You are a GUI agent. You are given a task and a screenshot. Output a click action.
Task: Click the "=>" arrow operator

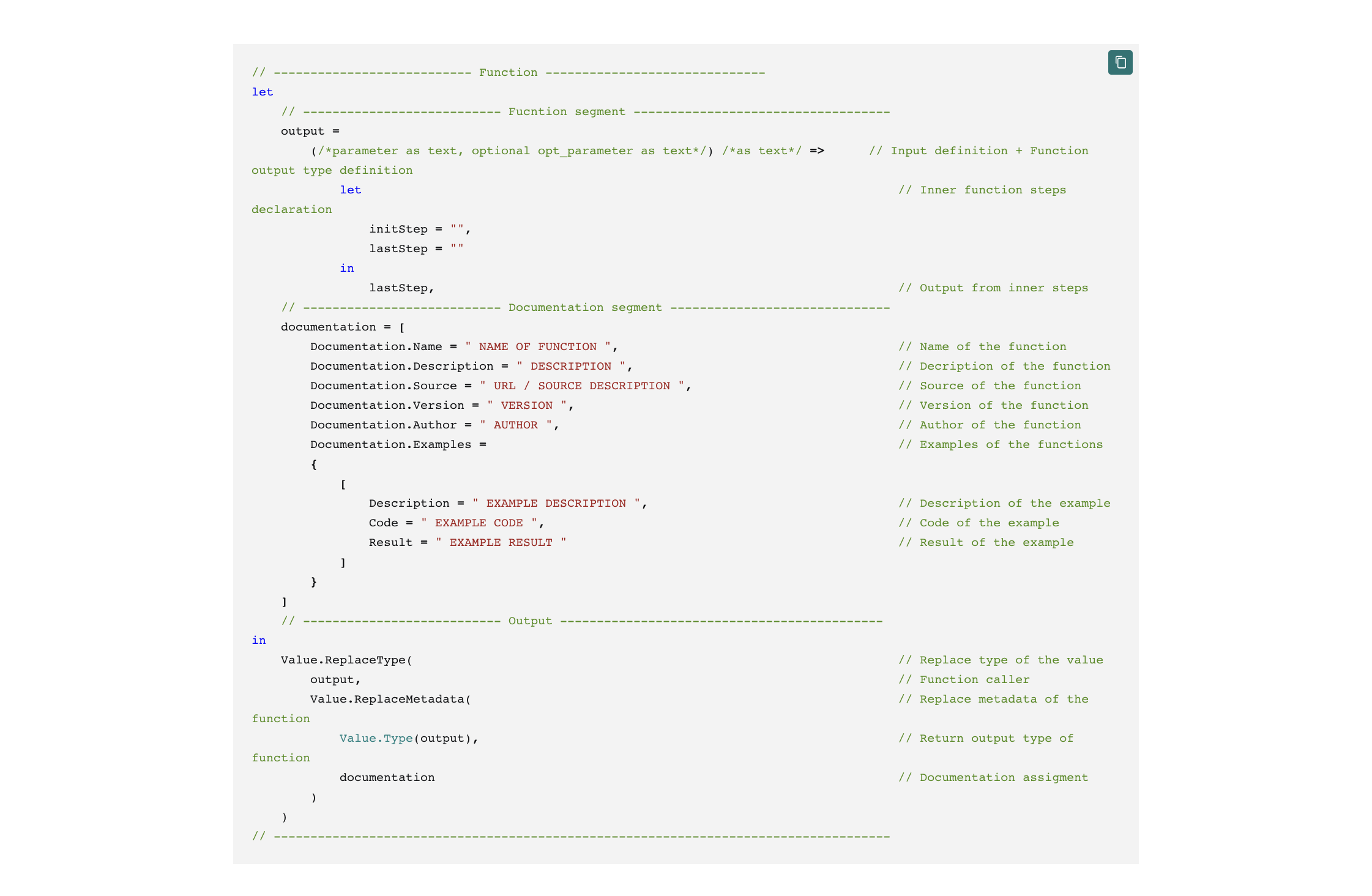click(x=817, y=151)
